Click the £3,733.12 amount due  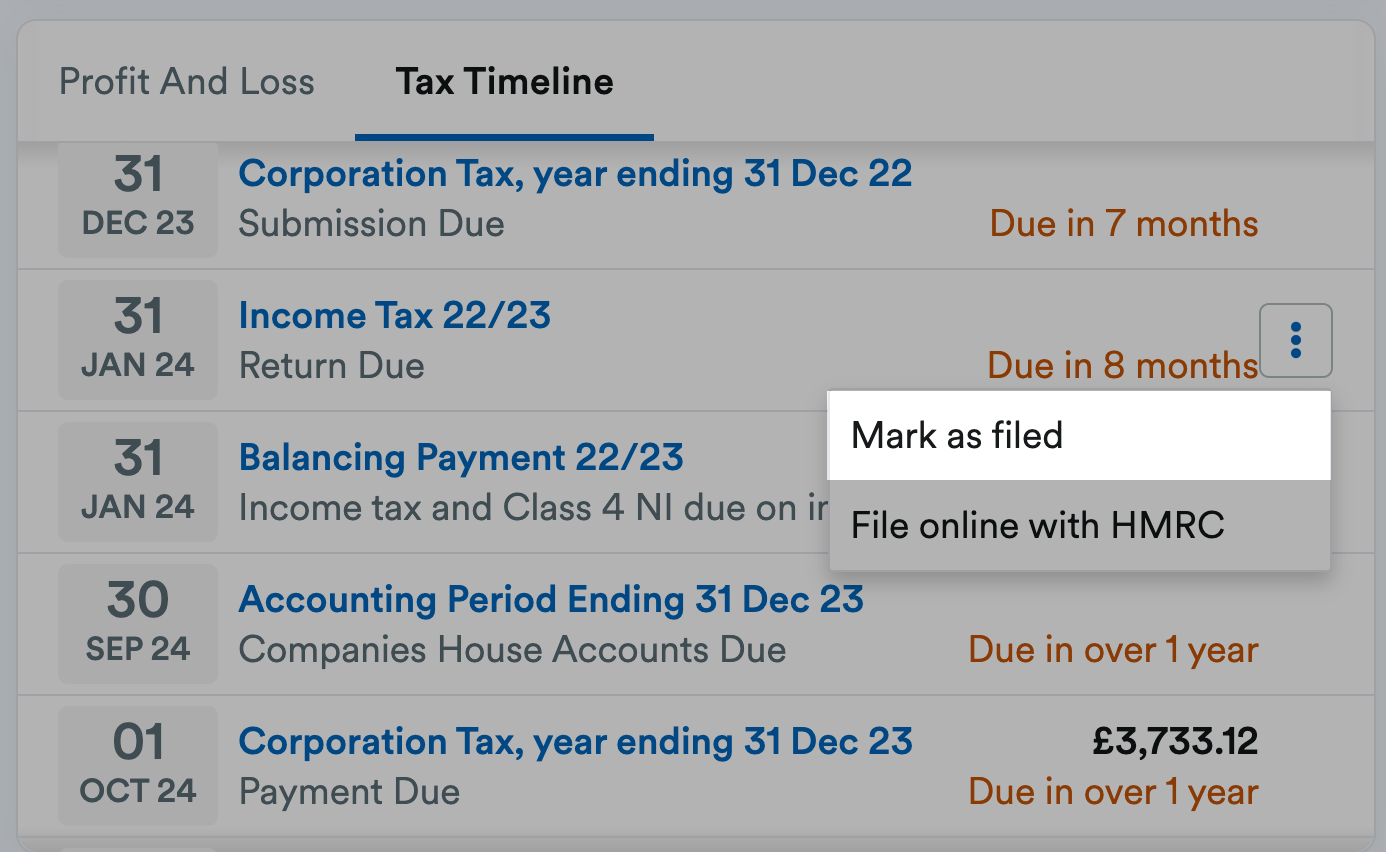(1174, 742)
